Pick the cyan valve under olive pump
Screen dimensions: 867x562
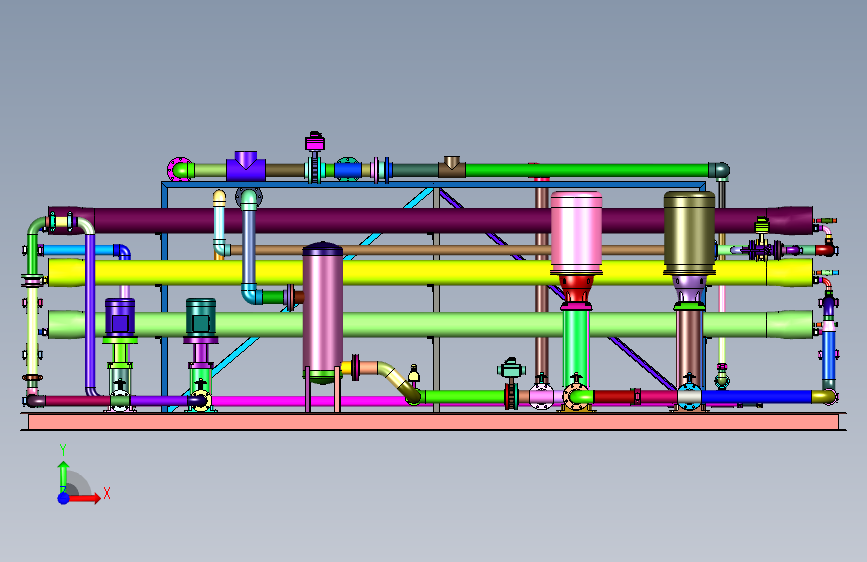(x=689, y=398)
